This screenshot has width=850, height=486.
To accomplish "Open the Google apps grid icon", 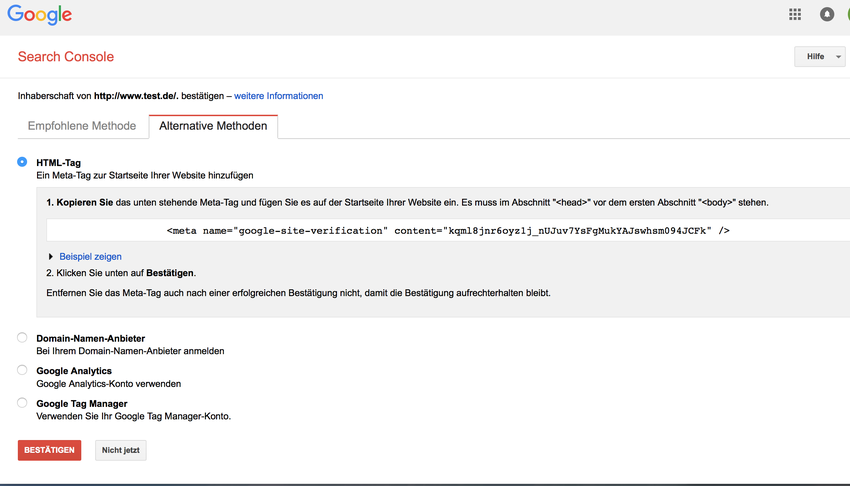I will tap(795, 15).
